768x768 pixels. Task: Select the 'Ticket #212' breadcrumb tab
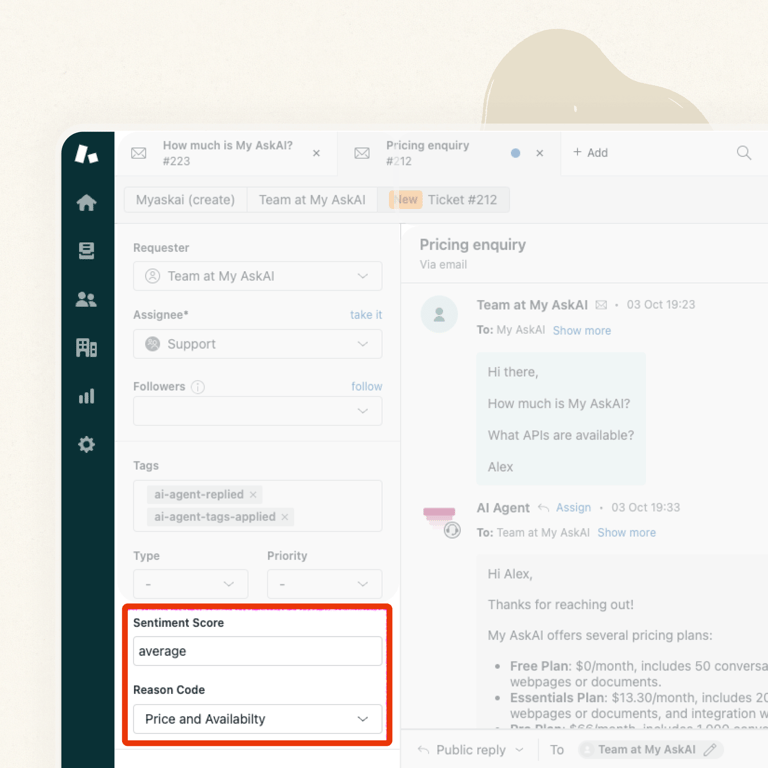[443, 200]
